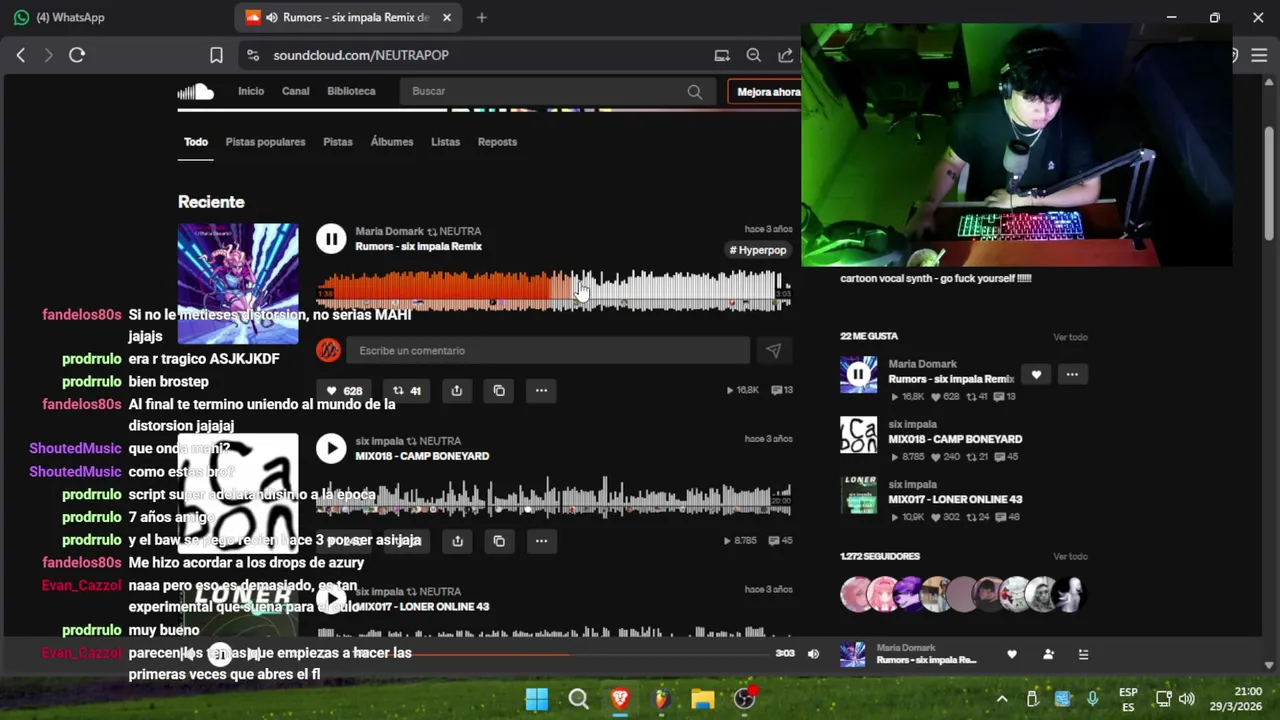1280x720 pixels.
Task: Open the Rumors track cover artwork
Action: pyautogui.click(x=238, y=283)
